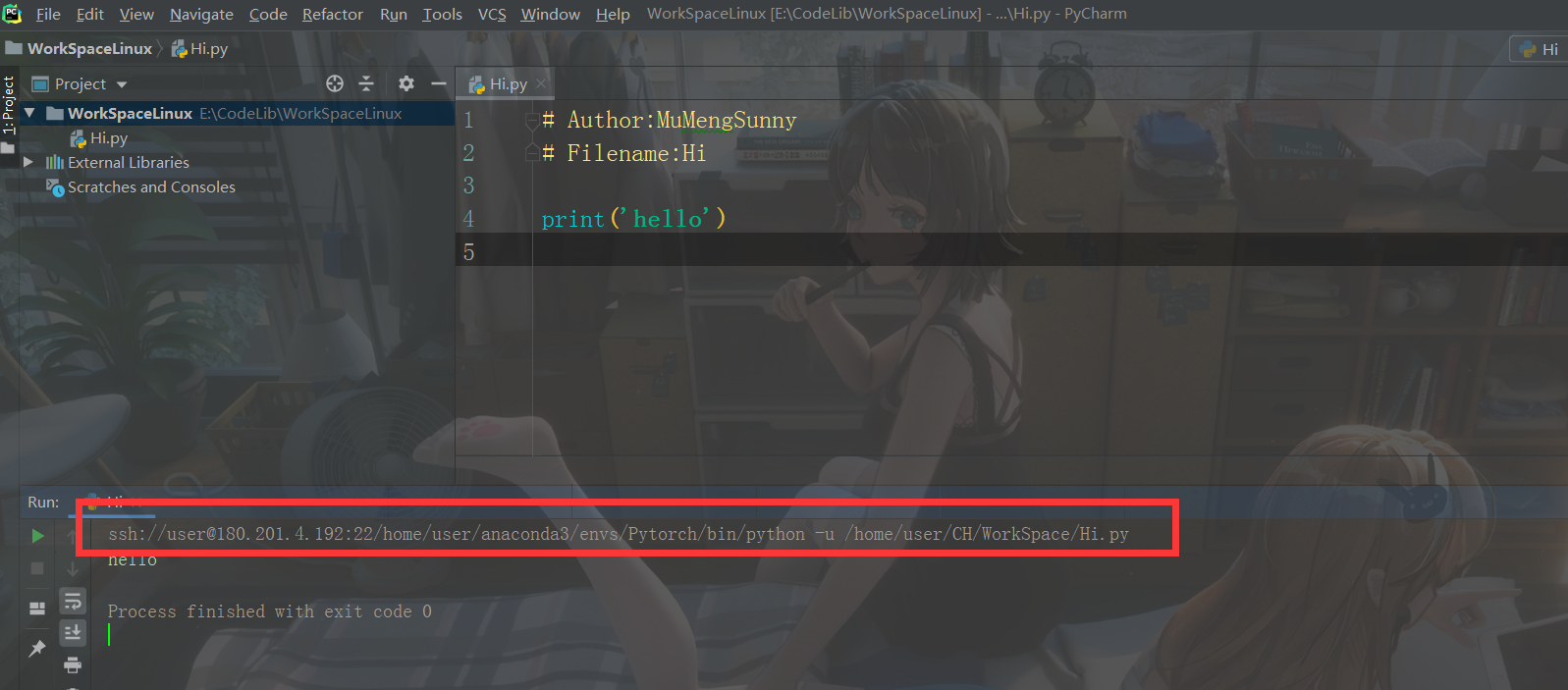This screenshot has height=690, width=1568.
Task: Toggle Soft-Wrap in the Run console
Action: (73, 601)
